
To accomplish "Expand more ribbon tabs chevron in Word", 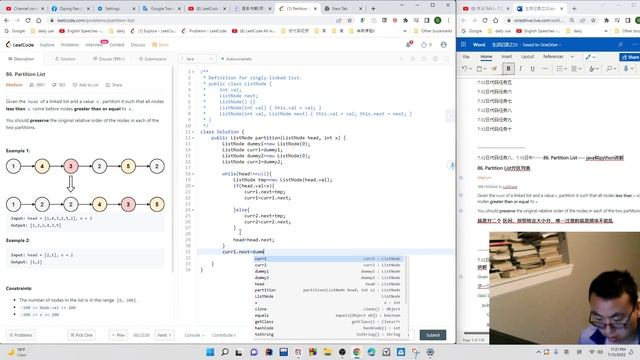I will (572, 57).
